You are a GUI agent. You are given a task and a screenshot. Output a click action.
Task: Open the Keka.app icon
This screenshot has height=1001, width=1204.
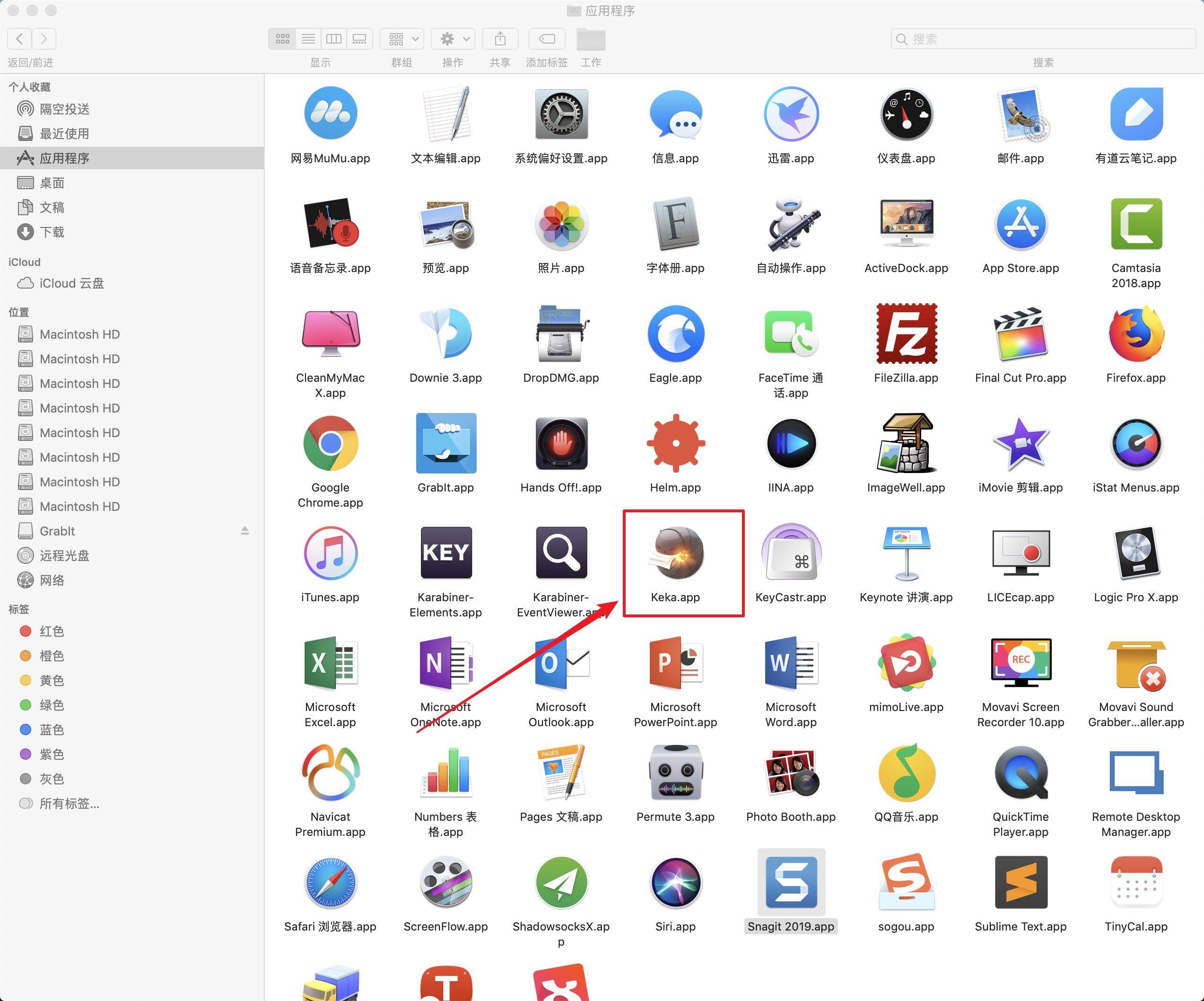point(676,553)
